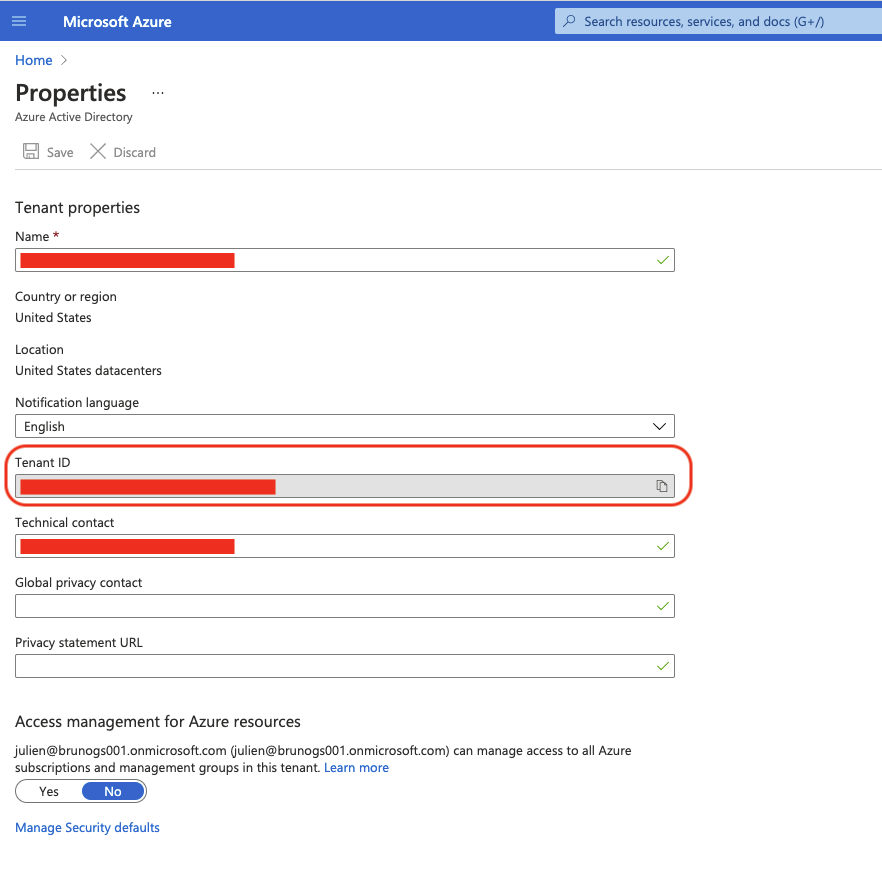The height and width of the screenshot is (891, 882).
Task: Select No on access management toggle
Action: tap(113, 792)
